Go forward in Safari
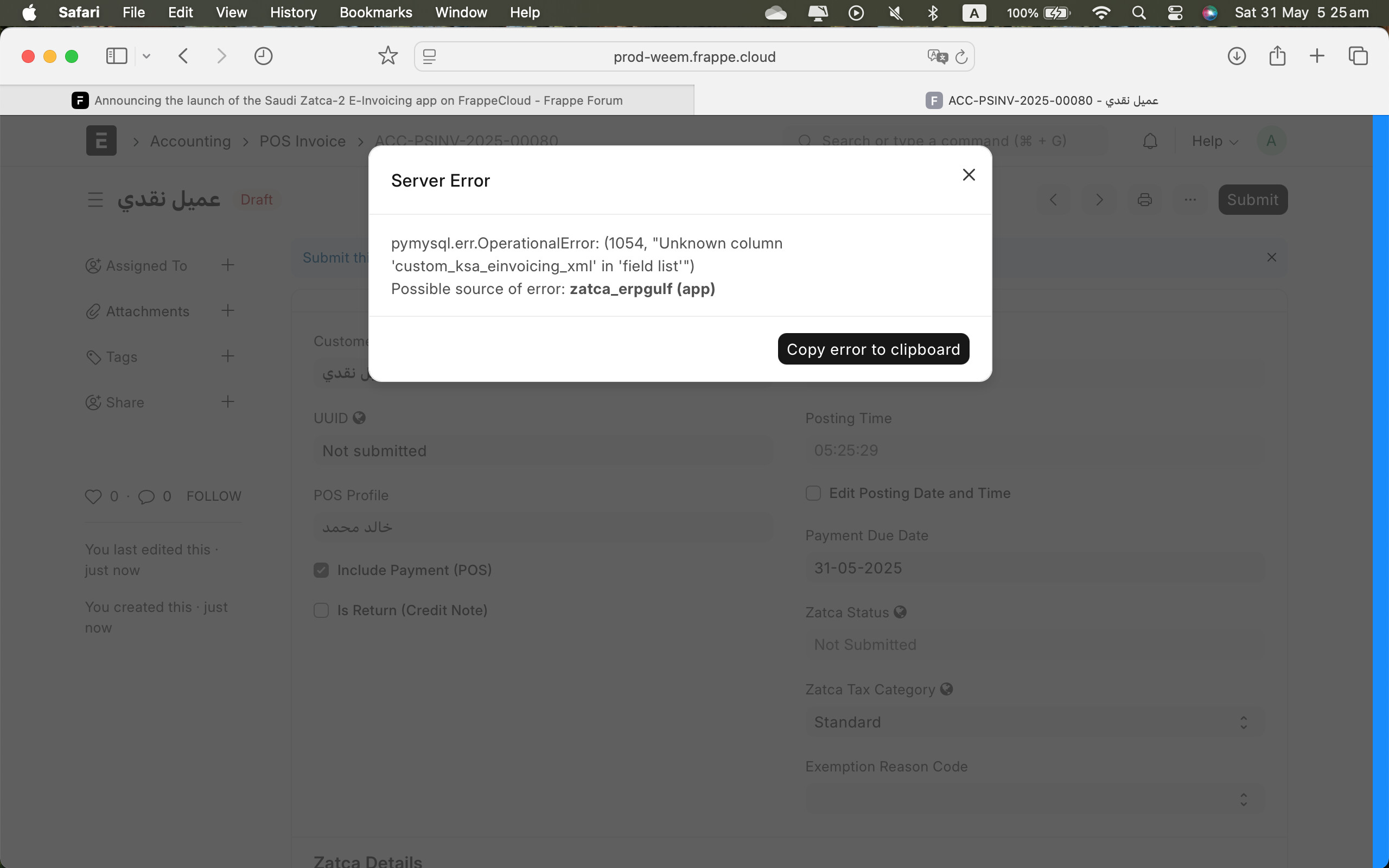This screenshot has height=868, width=1389. point(221,56)
